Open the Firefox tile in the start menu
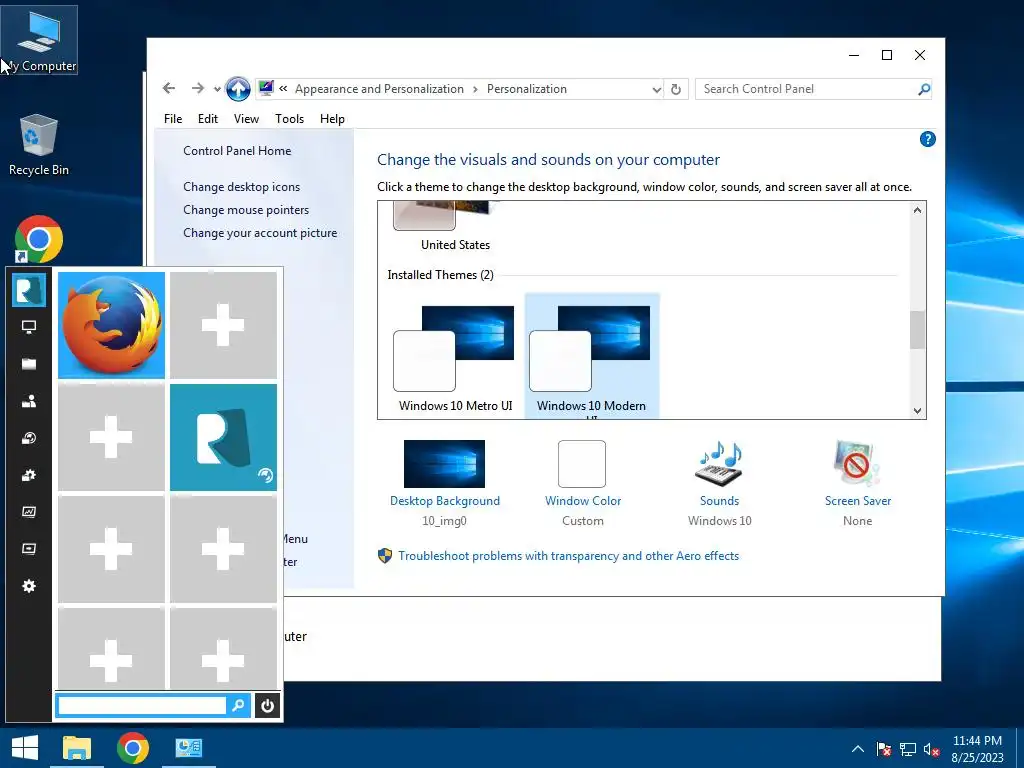The width and height of the screenshot is (1024, 768). [111, 325]
